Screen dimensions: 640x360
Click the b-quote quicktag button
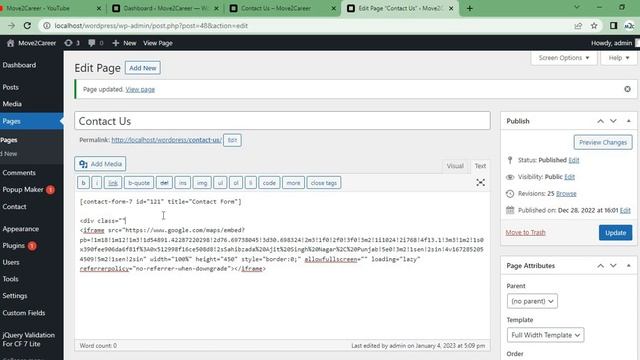pos(139,183)
